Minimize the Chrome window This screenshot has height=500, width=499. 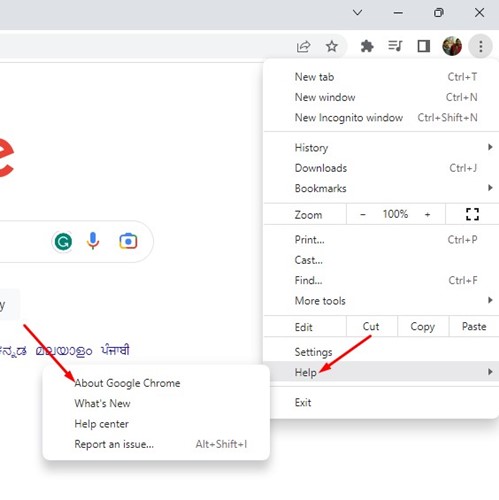(398, 13)
